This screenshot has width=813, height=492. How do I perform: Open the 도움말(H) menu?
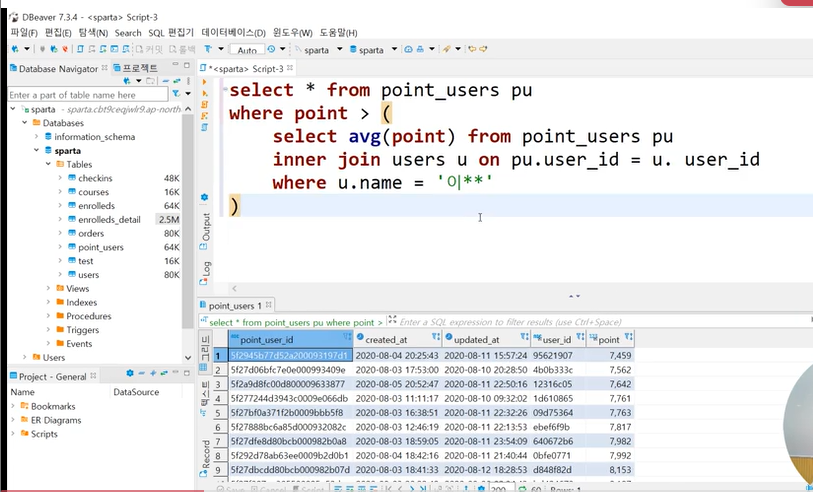[338, 33]
